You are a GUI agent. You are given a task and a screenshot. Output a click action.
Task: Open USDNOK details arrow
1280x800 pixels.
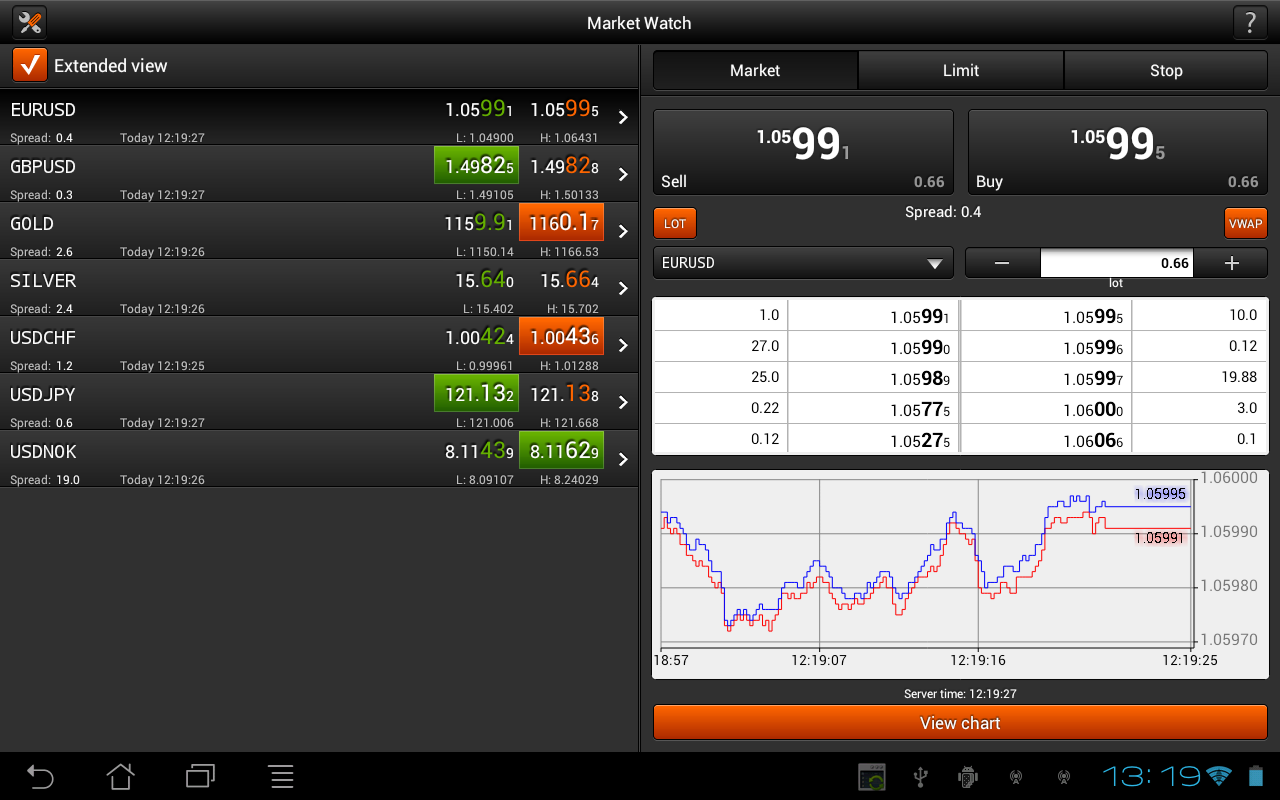[x=623, y=459]
